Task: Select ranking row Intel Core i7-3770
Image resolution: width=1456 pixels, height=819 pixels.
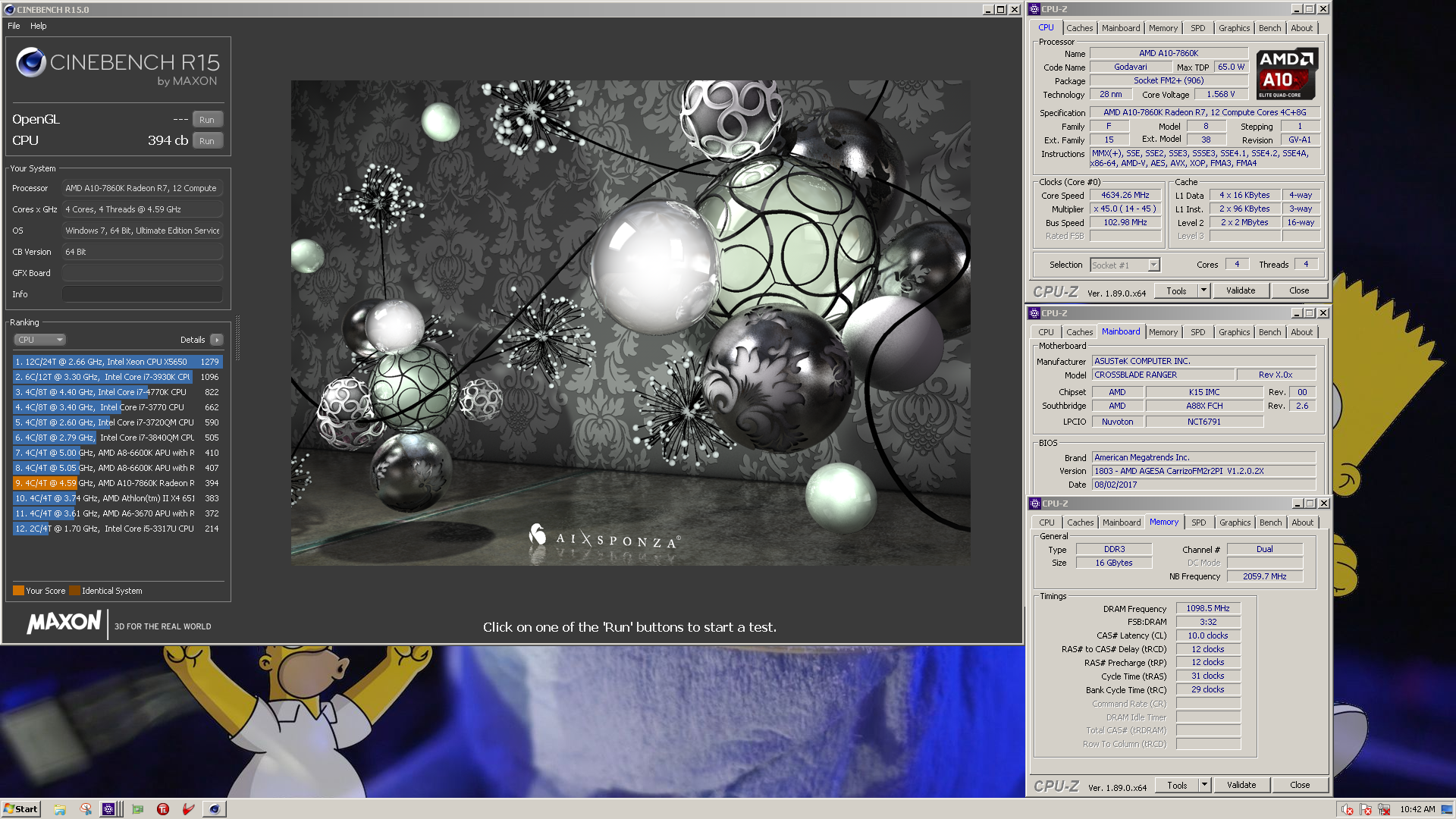Action: click(118, 407)
